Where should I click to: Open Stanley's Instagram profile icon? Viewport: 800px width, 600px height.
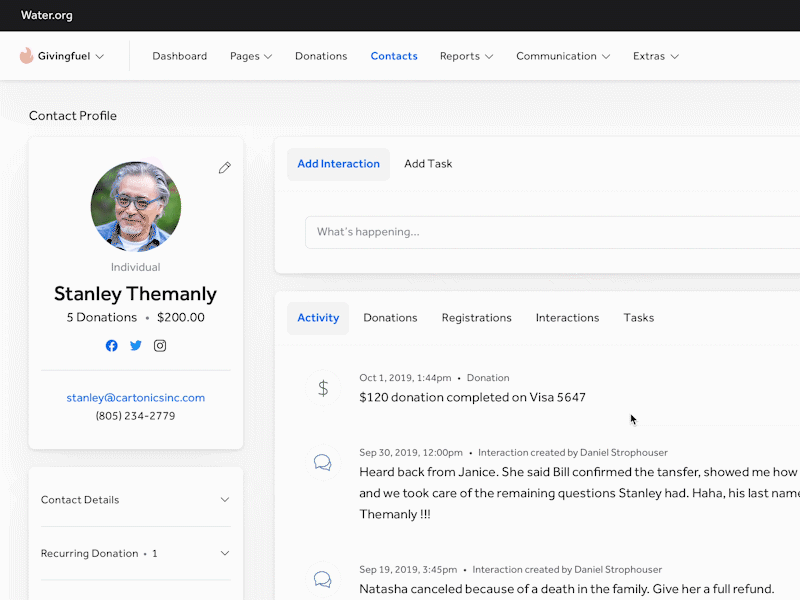[160, 346]
